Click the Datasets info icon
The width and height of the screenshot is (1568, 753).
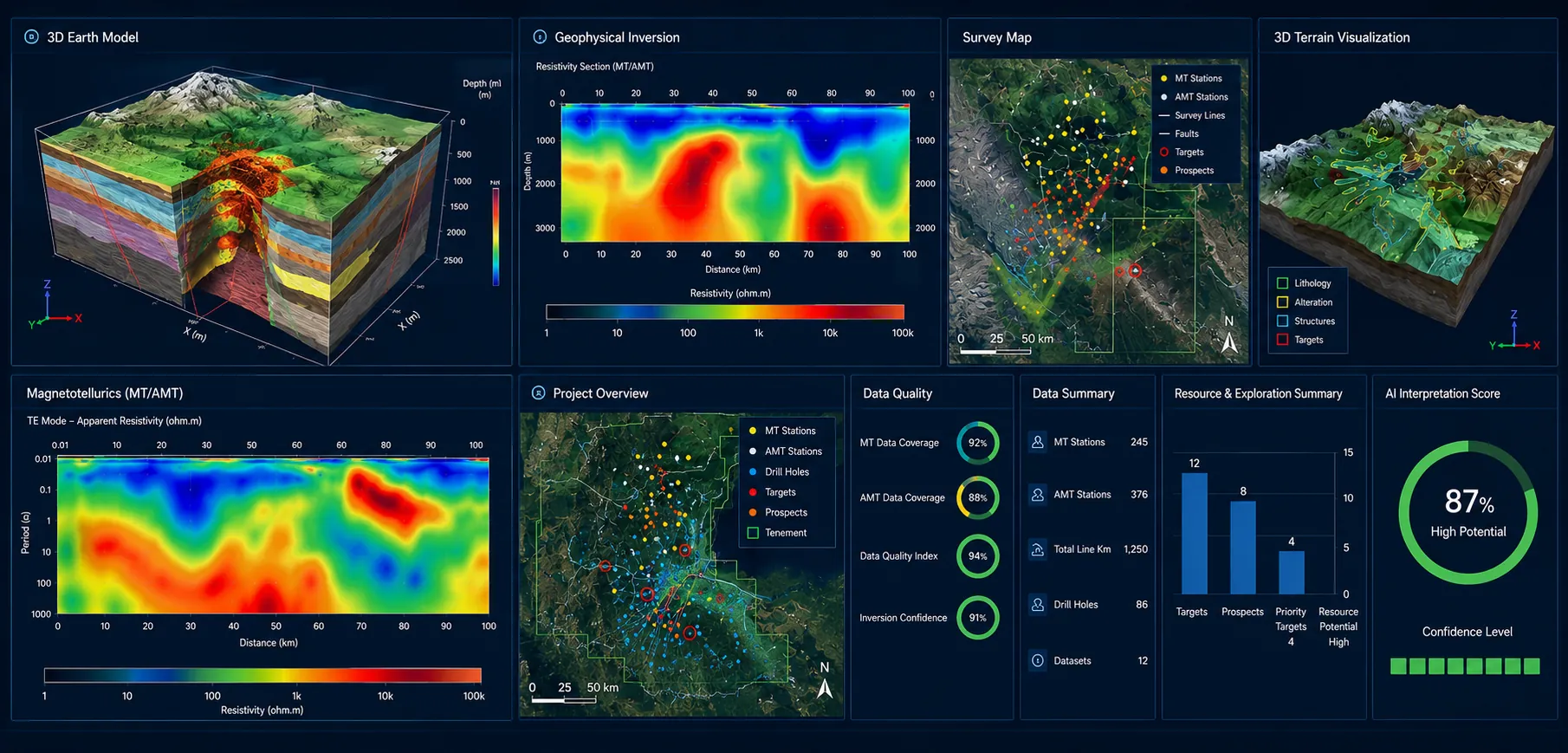click(x=1038, y=660)
